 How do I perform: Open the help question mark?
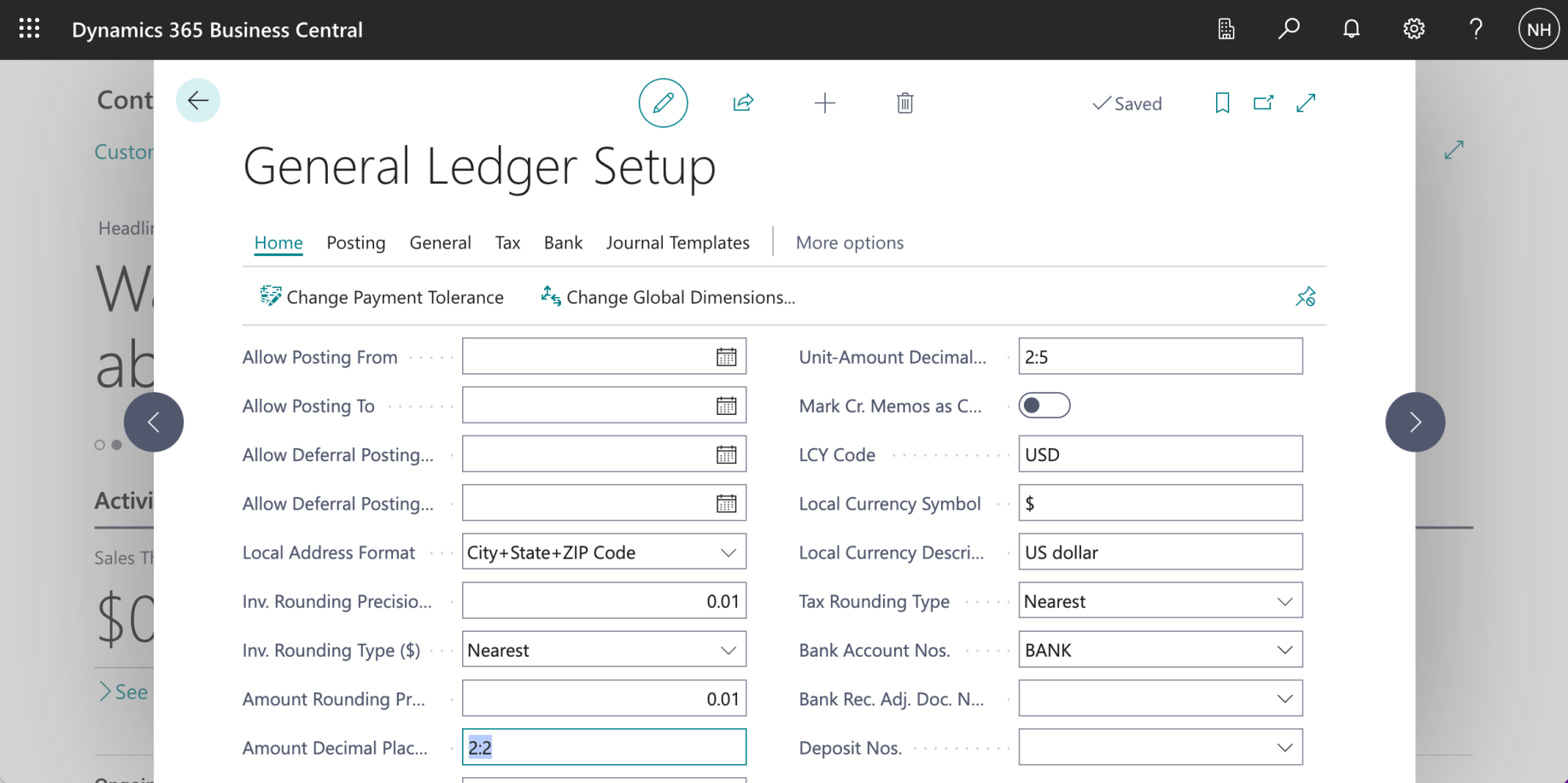click(1476, 29)
